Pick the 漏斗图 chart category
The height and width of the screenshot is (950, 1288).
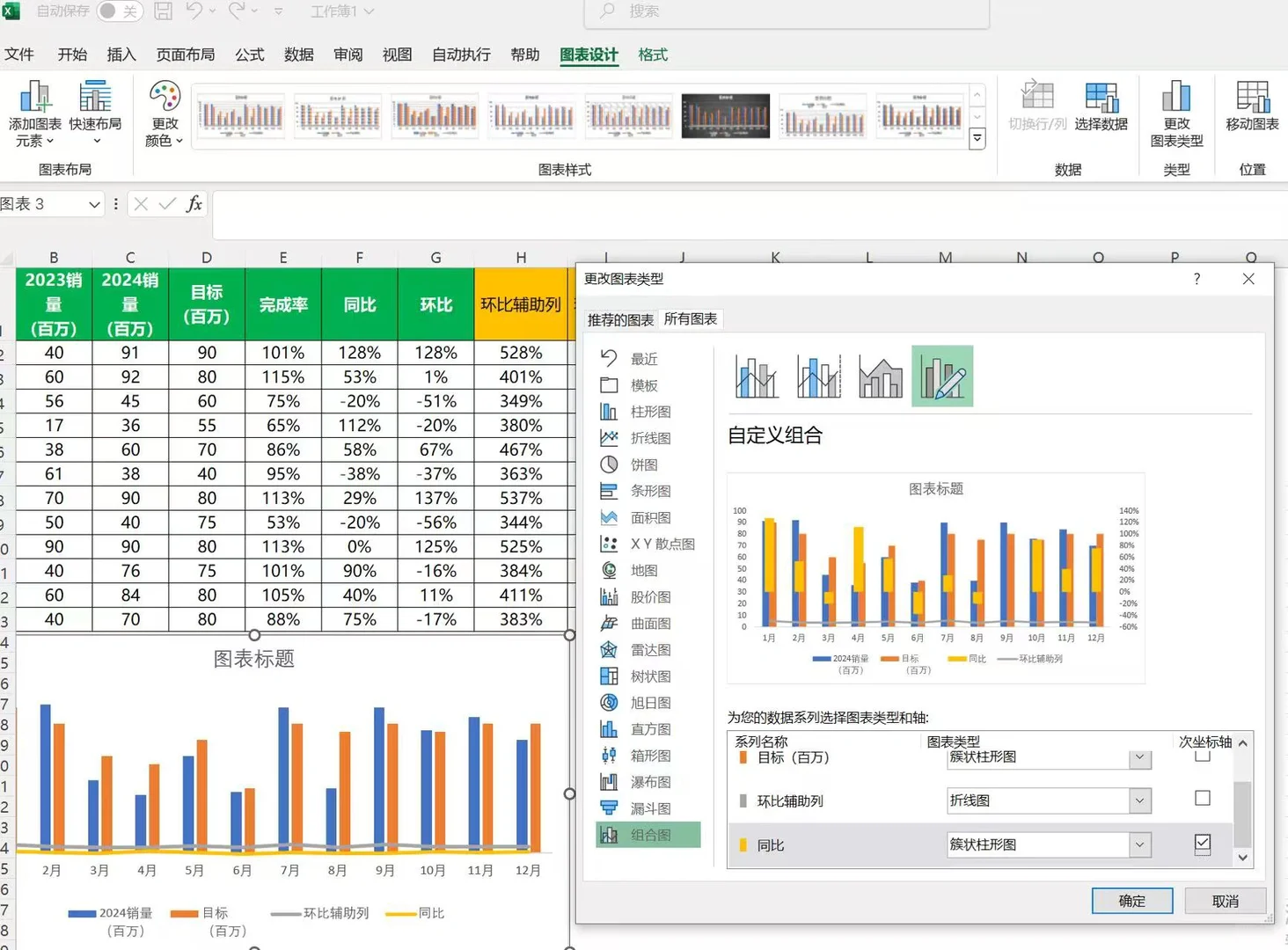(x=649, y=807)
